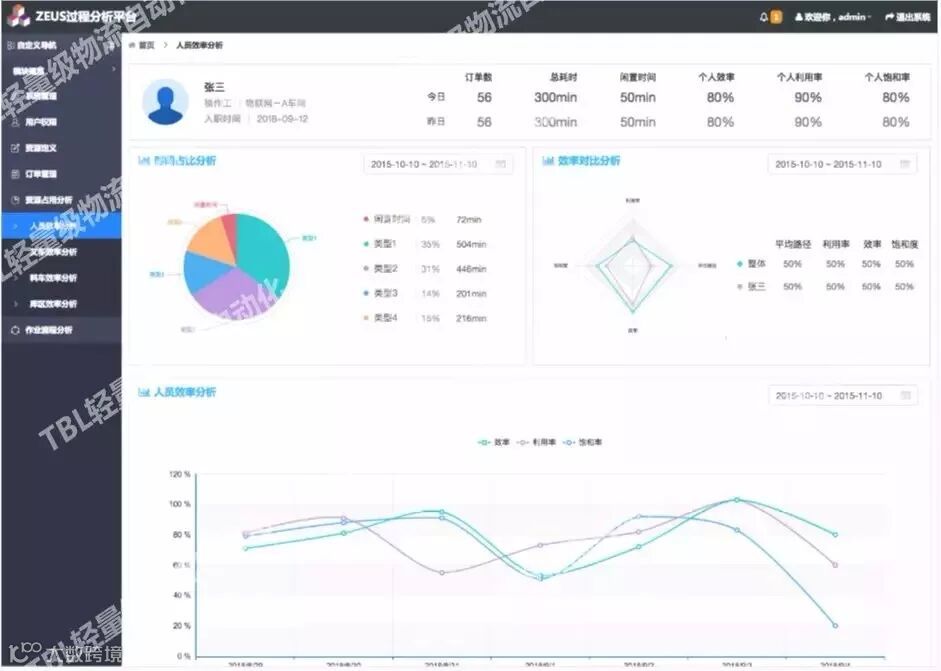Click the 退出系统 logout link
Image resolution: width=941 pixels, height=671 pixels.
point(907,17)
